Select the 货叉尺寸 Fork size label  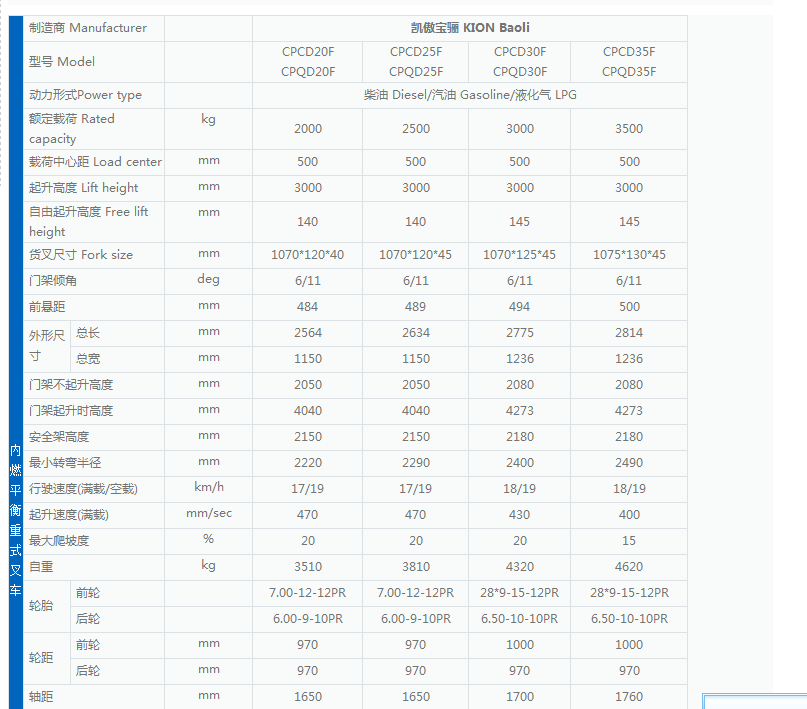click(x=81, y=255)
